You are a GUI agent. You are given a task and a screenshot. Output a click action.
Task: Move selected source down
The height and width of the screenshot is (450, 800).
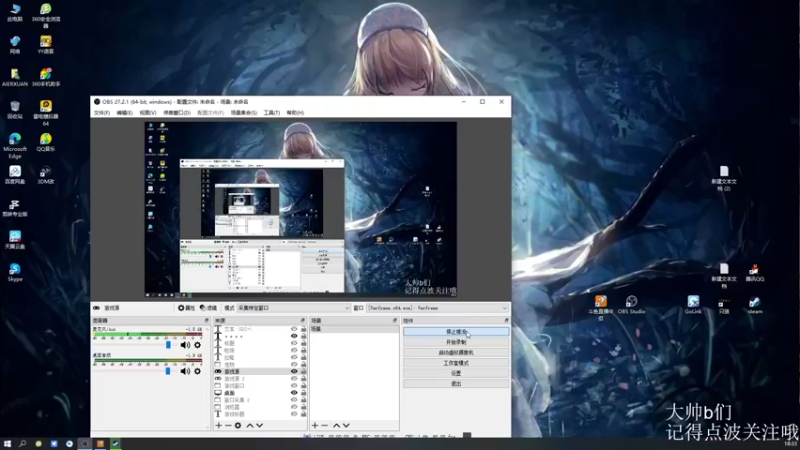click(x=260, y=425)
